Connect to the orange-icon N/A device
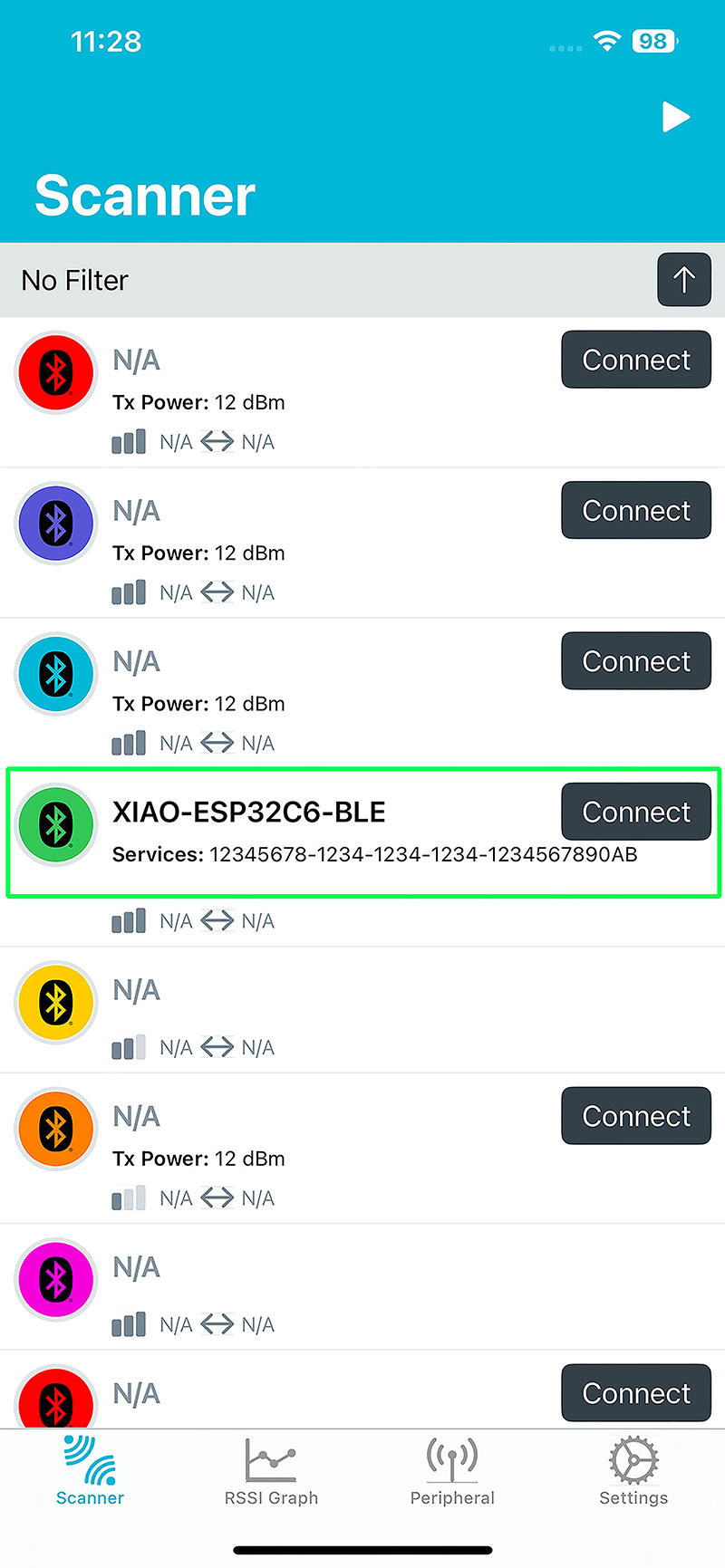725x1568 pixels. click(636, 1116)
